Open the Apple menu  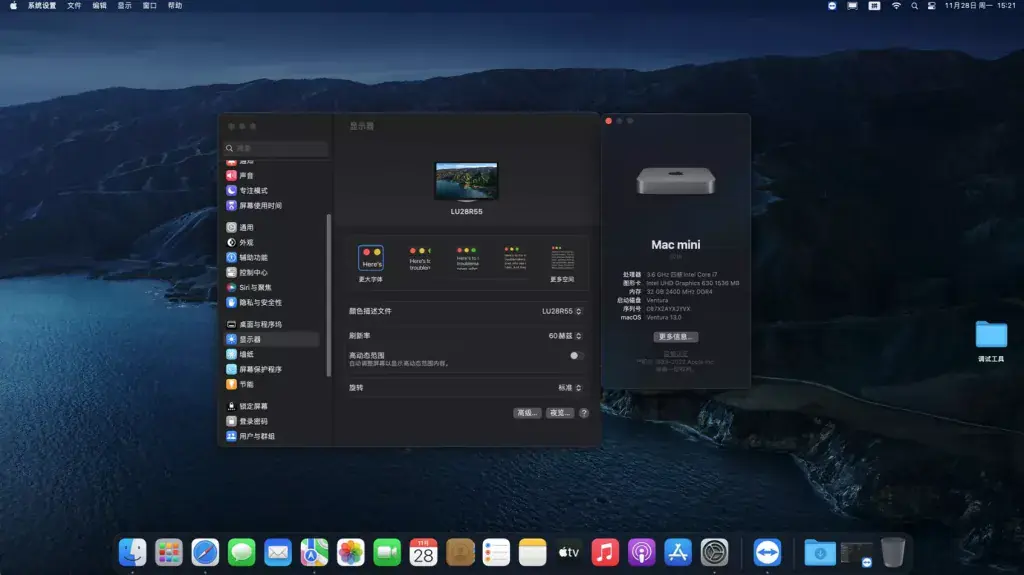click(13, 6)
